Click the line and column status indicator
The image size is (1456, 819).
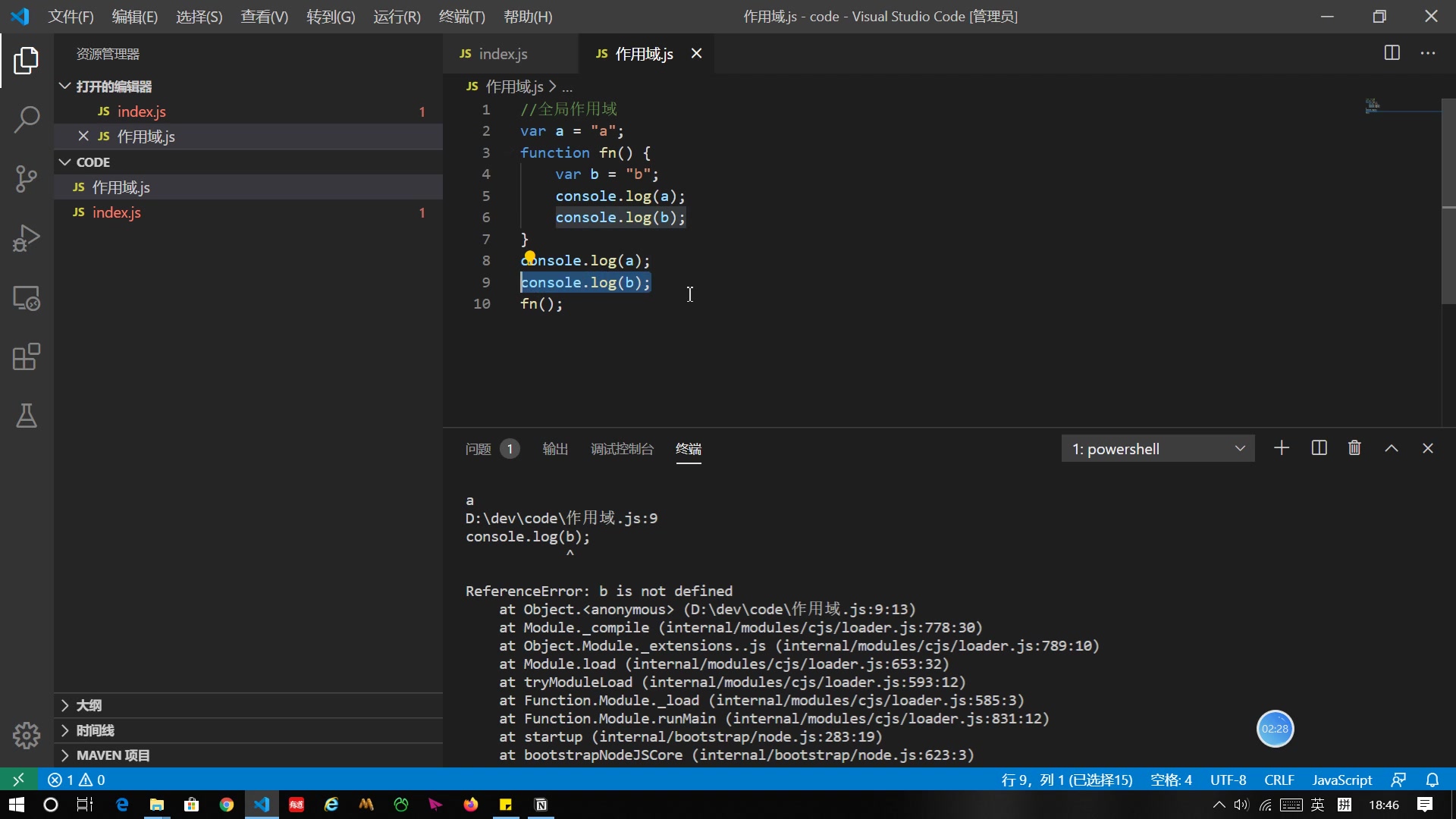click(x=1067, y=780)
